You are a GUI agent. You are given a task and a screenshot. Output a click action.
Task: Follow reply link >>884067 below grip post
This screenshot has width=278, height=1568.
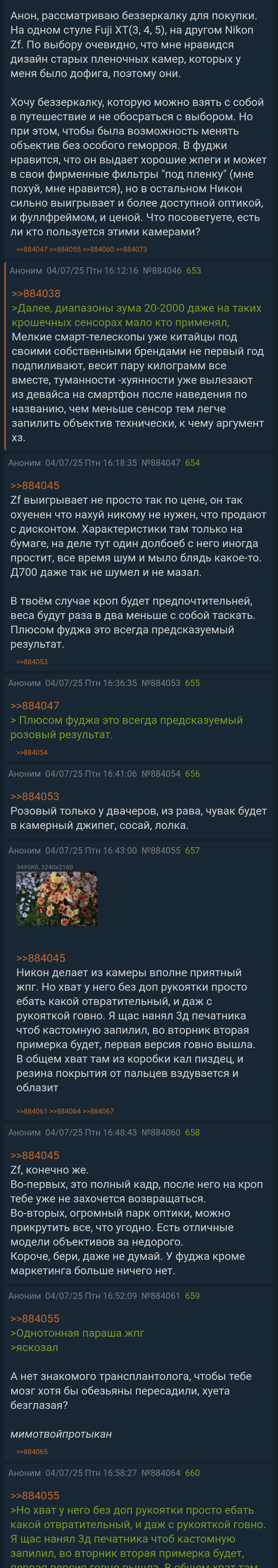[98, 1111]
